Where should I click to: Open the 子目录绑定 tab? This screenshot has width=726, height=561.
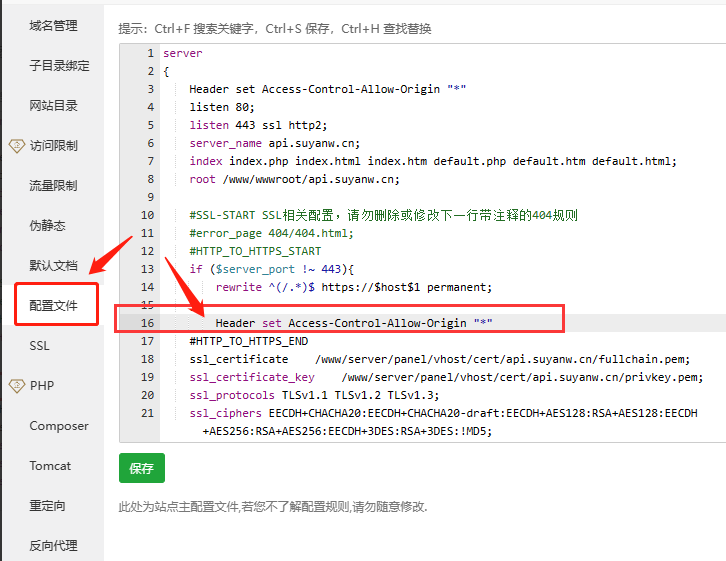[59, 66]
